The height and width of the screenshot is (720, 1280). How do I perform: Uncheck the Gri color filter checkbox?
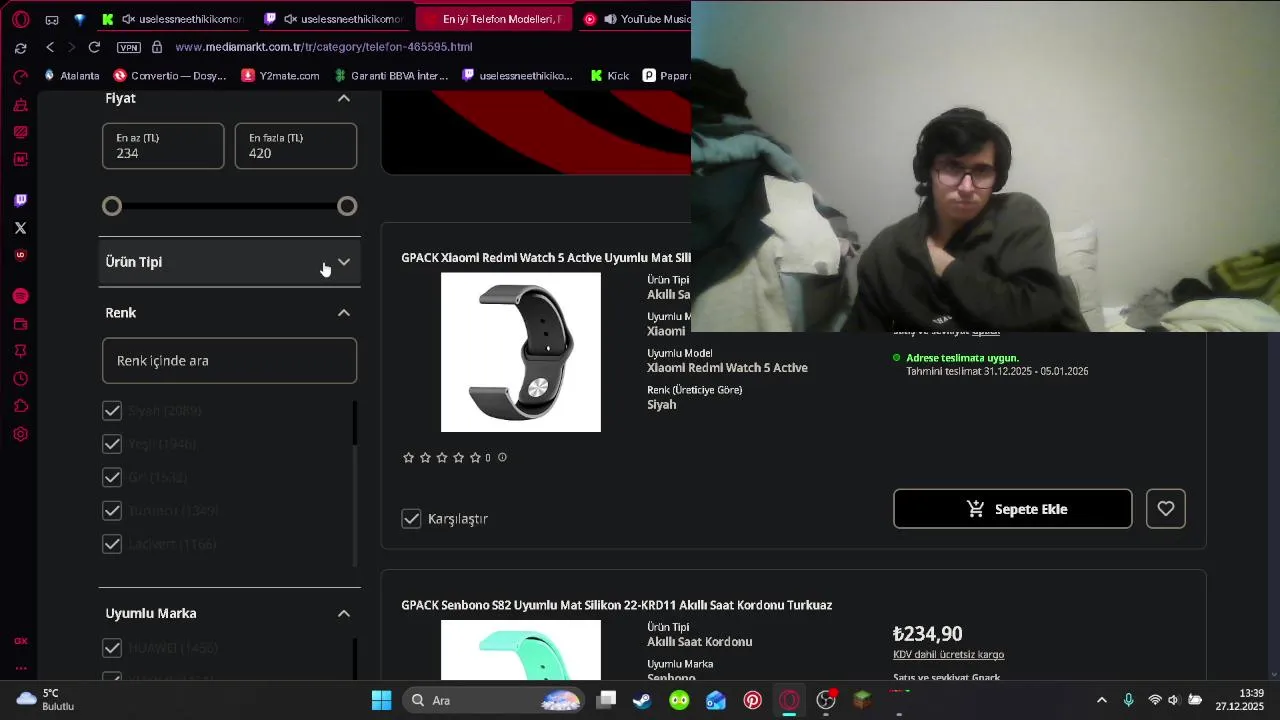click(x=112, y=478)
